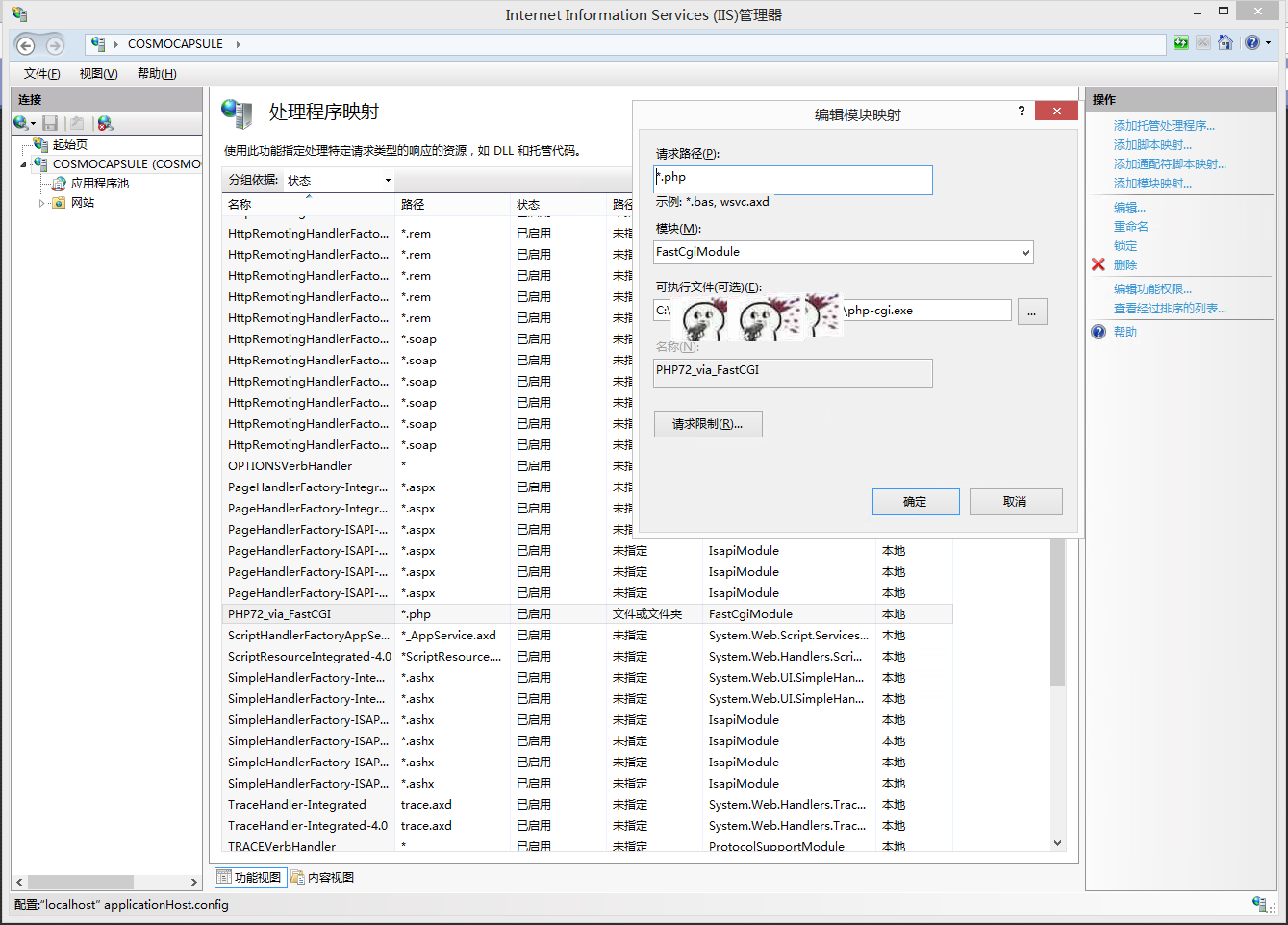Click the 可执行文件 path input field

tap(832, 311)
